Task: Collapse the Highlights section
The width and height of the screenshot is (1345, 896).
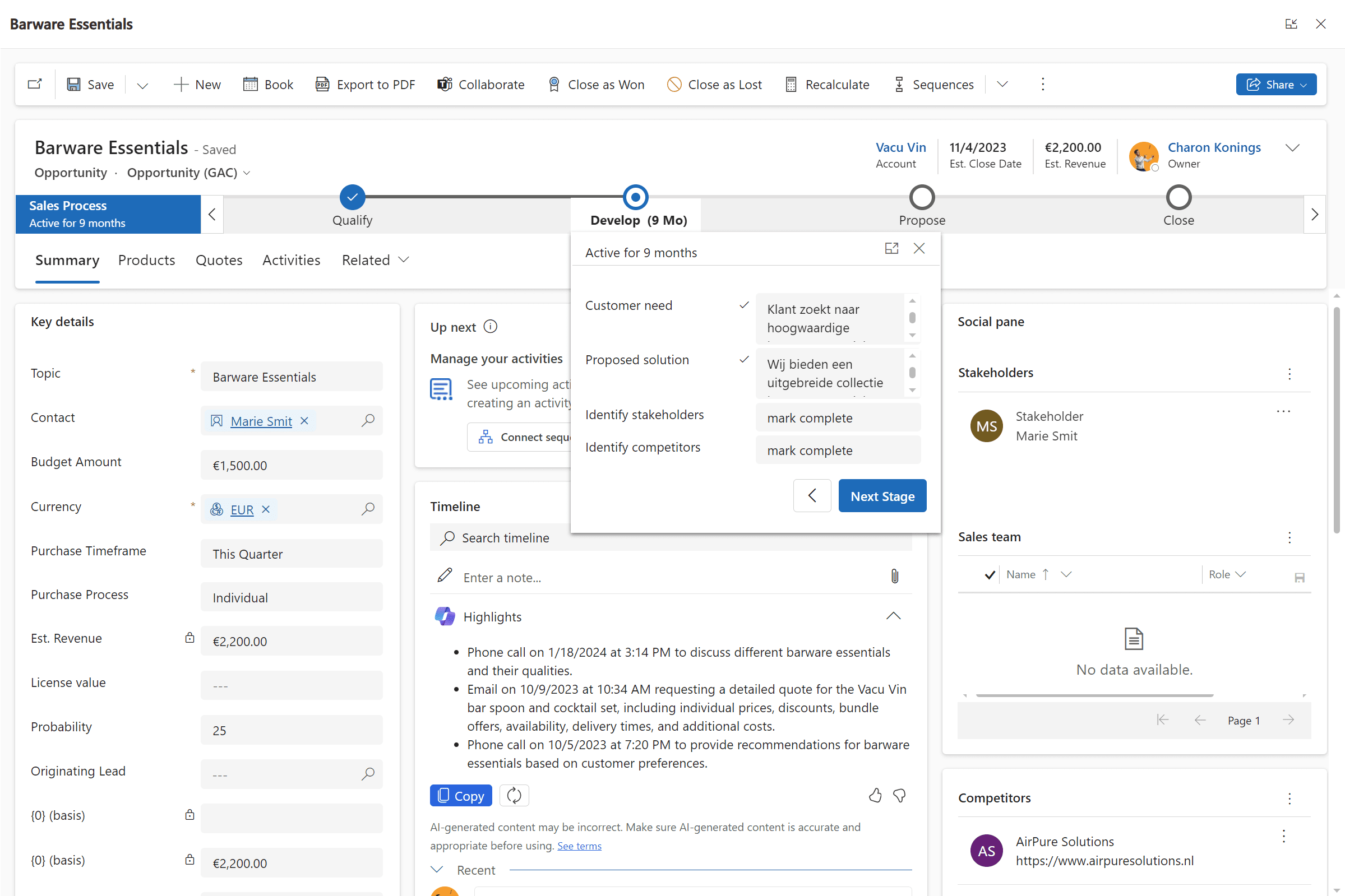Action: (x=893, y=616)
